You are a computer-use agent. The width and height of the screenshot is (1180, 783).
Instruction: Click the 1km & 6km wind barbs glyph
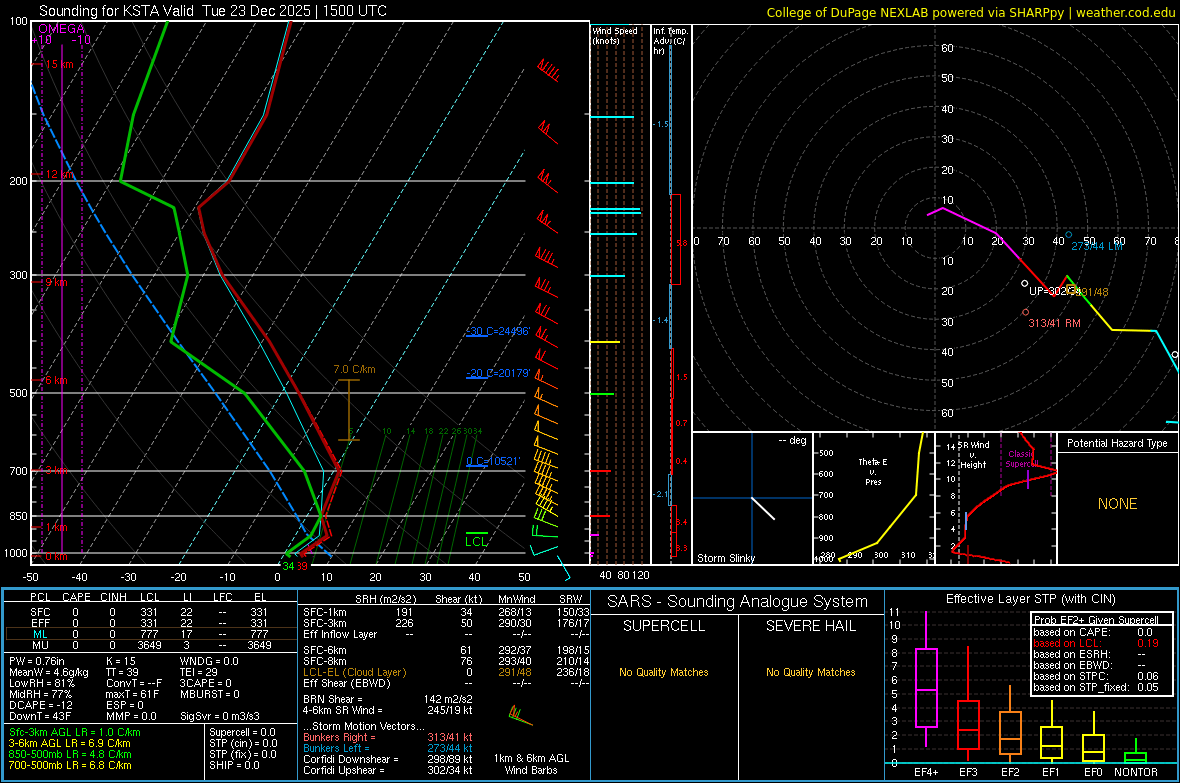(520, 715)
